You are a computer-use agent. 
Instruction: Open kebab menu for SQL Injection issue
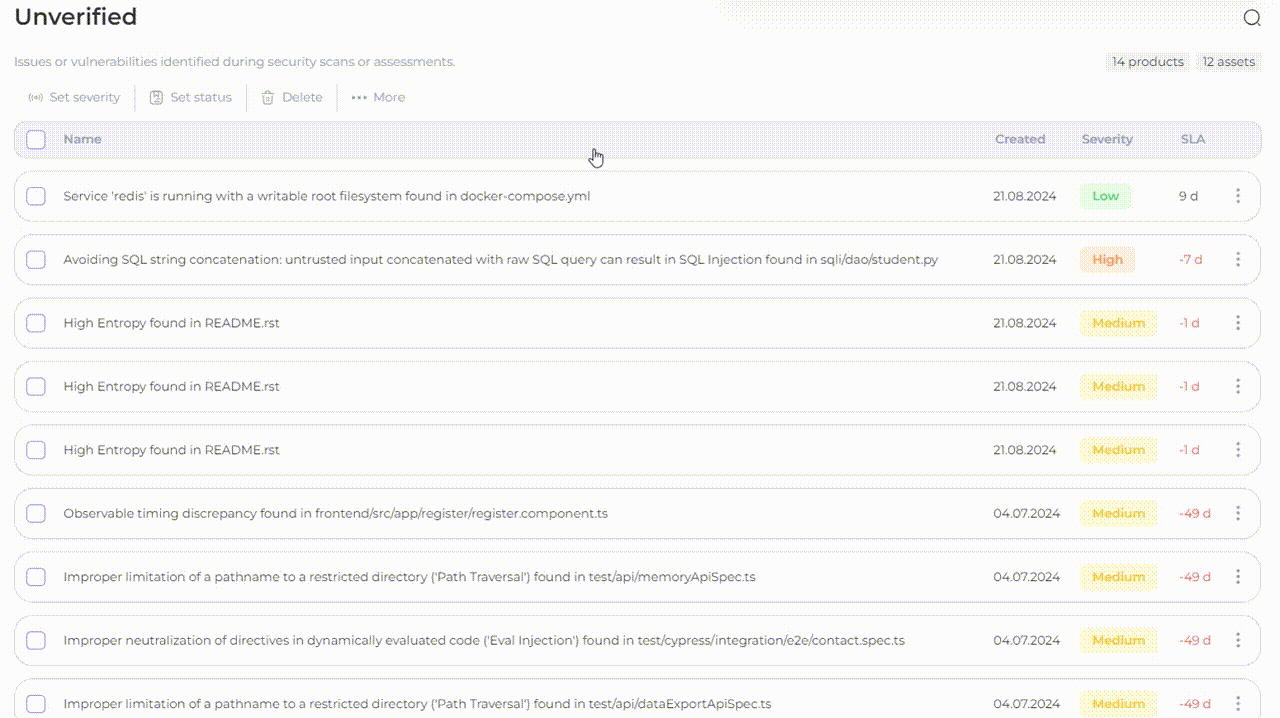coord(1238,260)
